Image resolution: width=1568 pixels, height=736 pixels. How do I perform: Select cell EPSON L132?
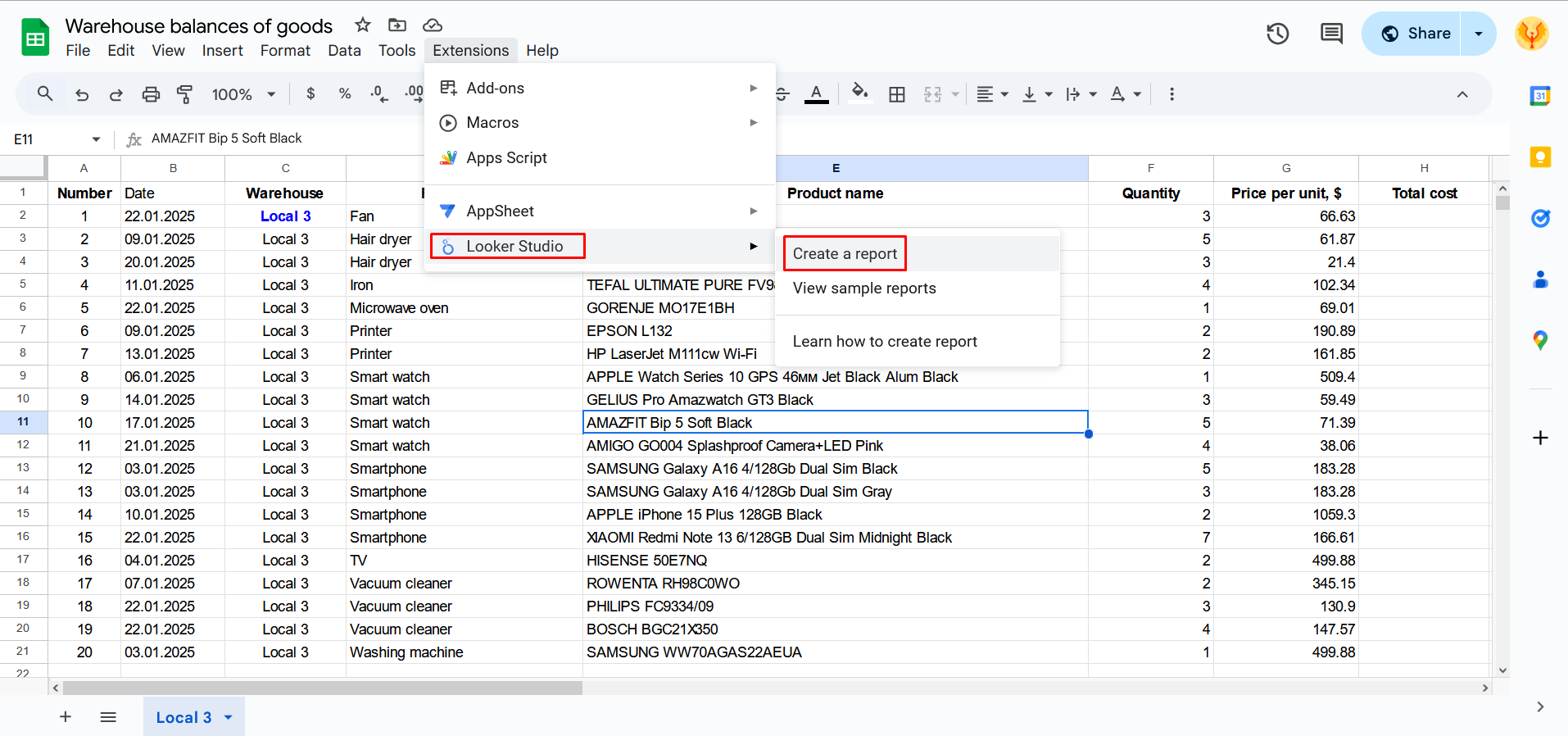point(836,331)
